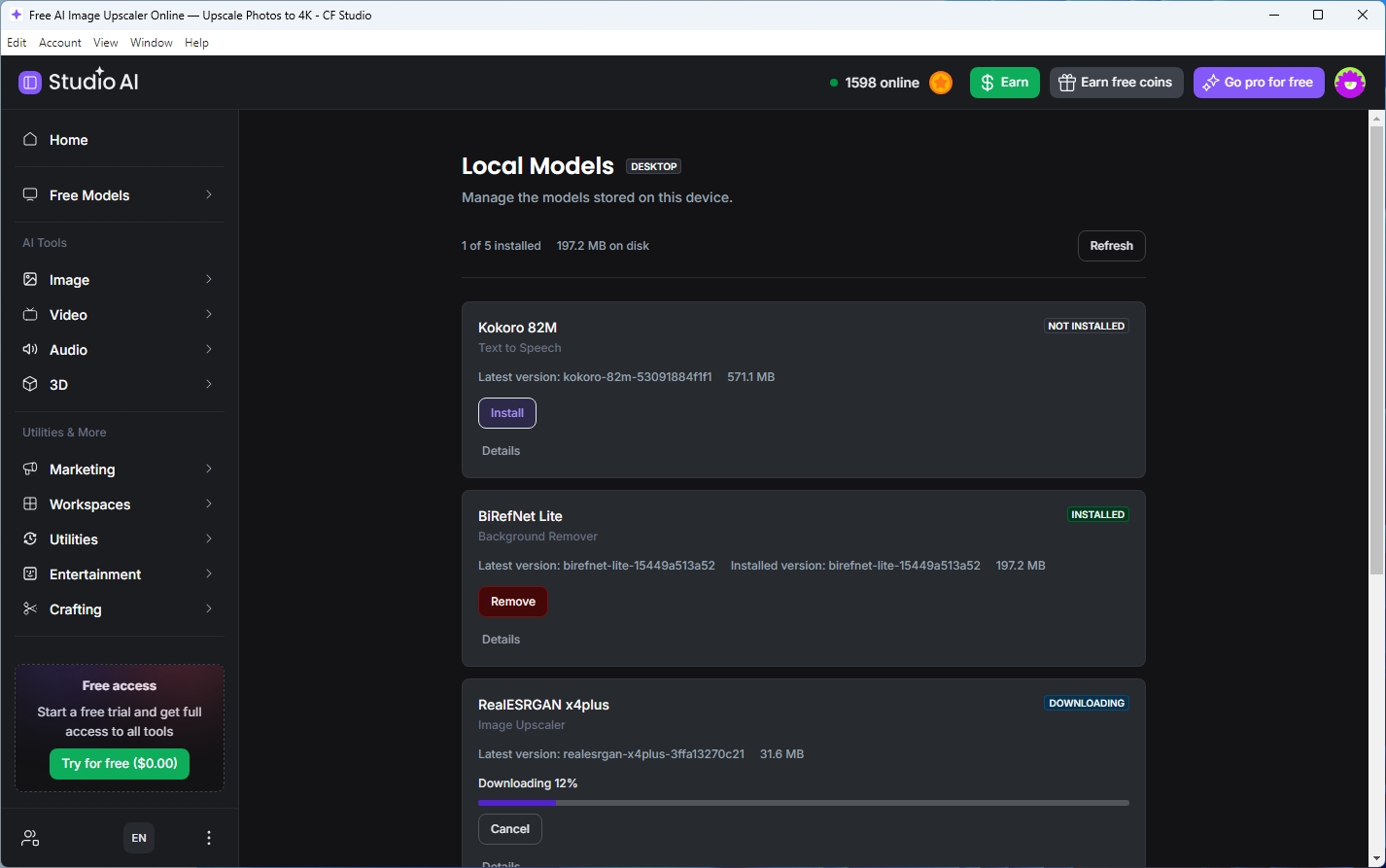Image resolution: width=1386 pixels, height=868 pixels.
Task: Click Try for free ($0.00) button
Action: (x=120, y=764)
